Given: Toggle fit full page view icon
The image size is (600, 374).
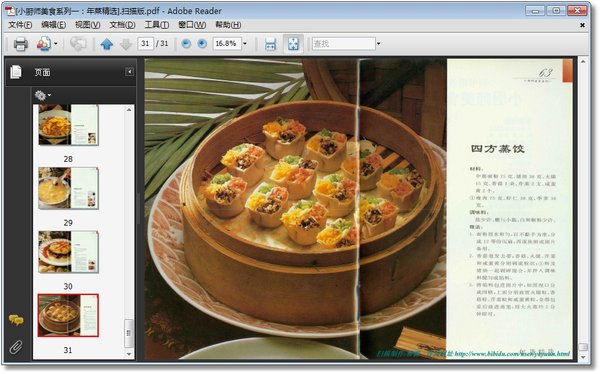Looking at the screenshot, I should coord(293,44).
